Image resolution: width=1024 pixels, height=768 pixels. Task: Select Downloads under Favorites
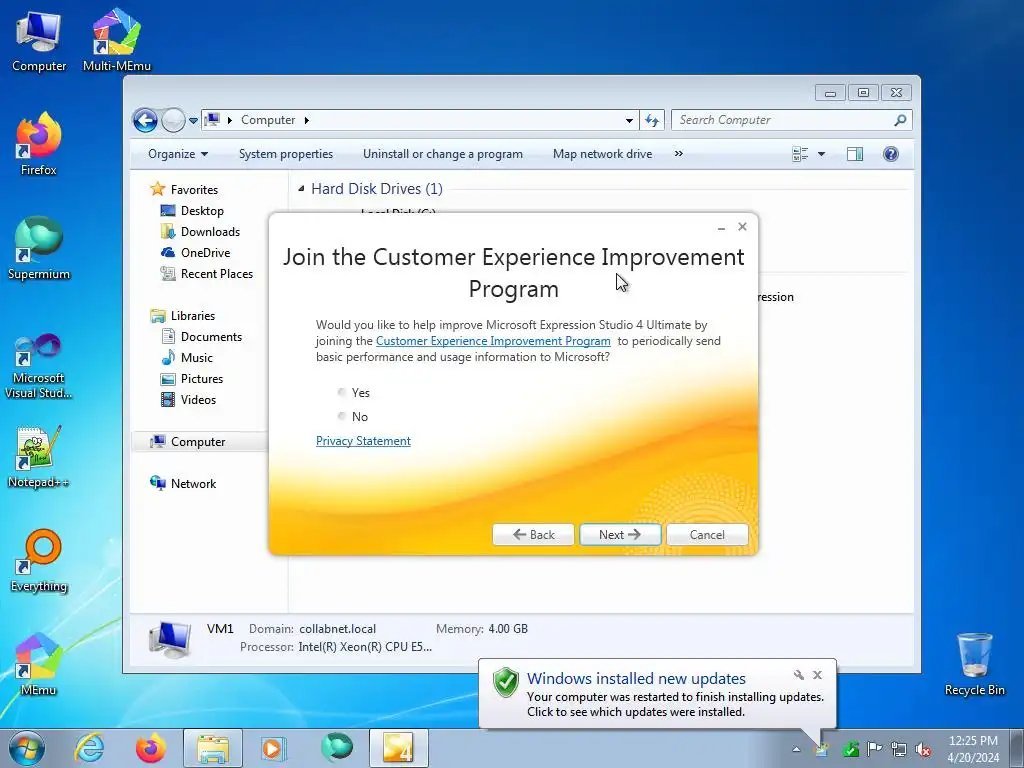coord(200,232)
